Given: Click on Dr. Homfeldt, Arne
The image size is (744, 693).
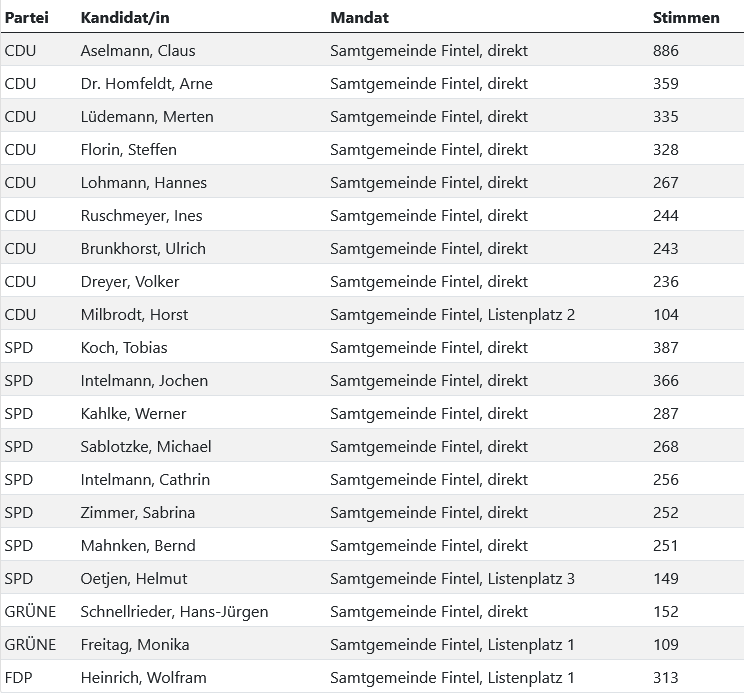Looking at the screenshot, I should pos(146,83).
